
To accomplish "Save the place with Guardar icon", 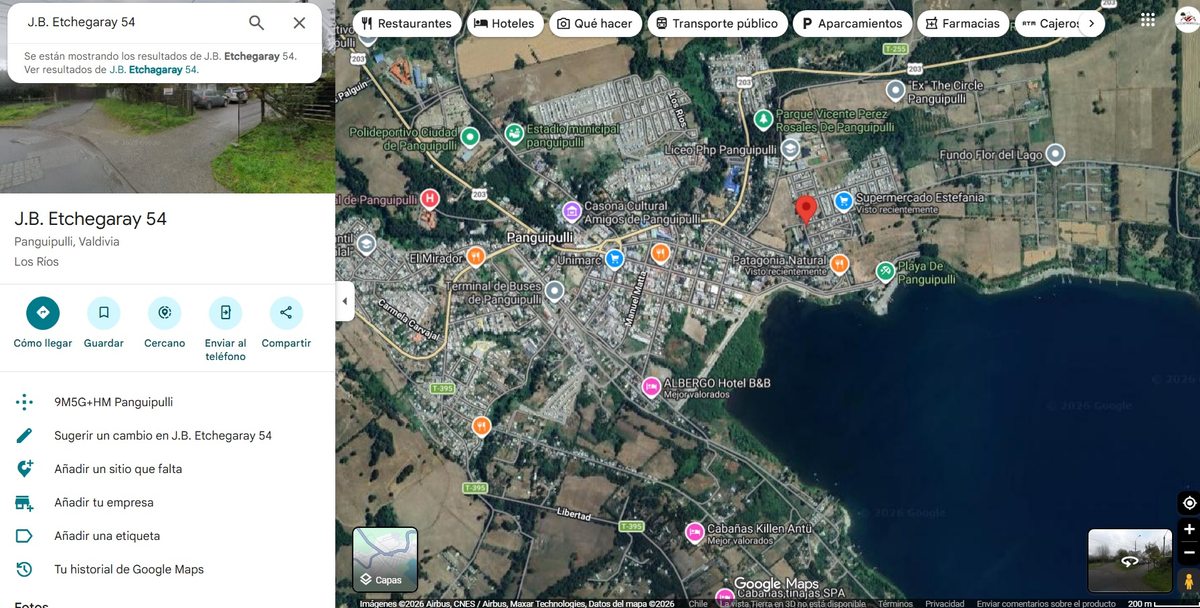I will tap(104, 313).
